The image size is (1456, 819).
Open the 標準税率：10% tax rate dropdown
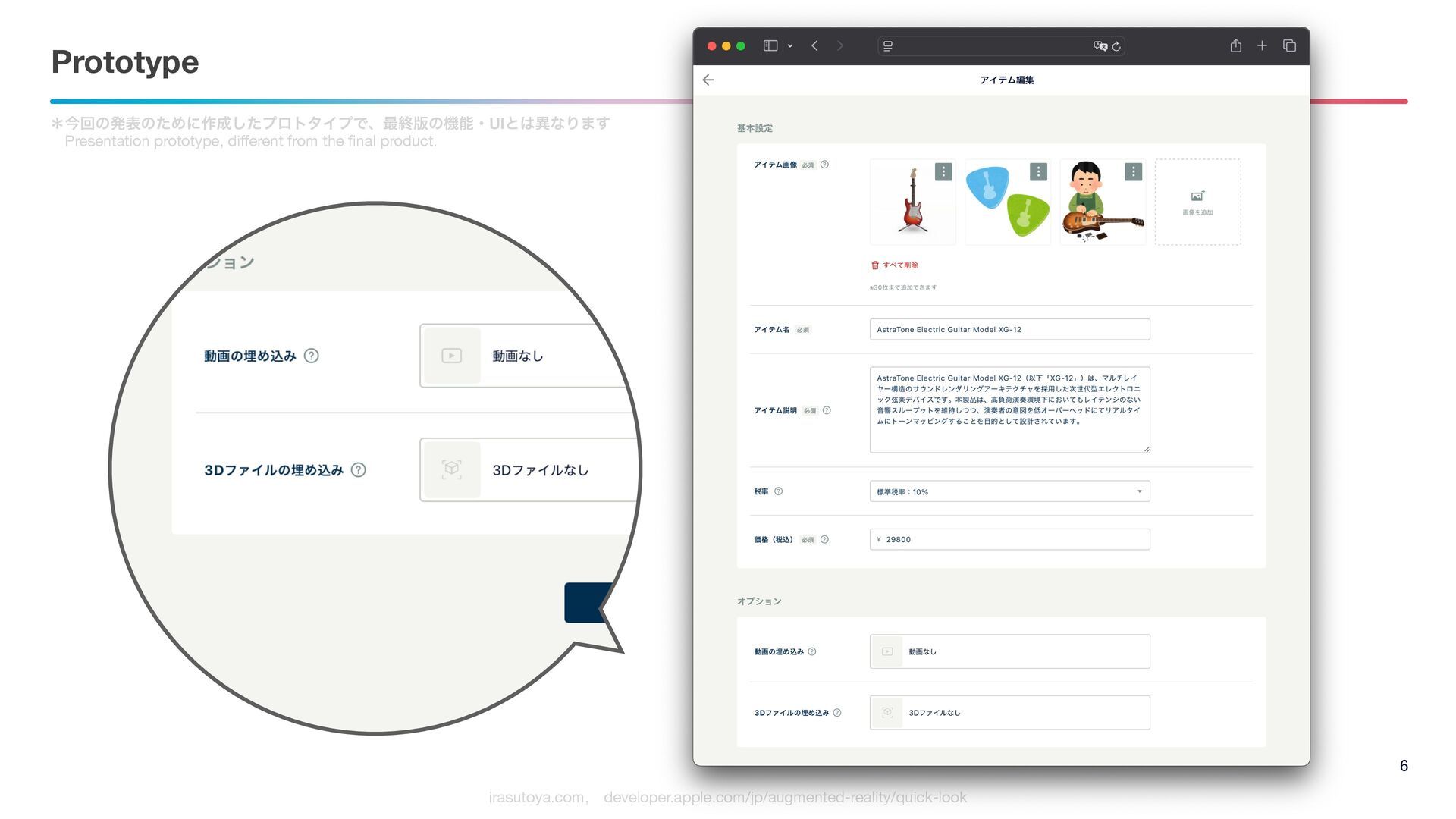click(x=1009, y=491)
